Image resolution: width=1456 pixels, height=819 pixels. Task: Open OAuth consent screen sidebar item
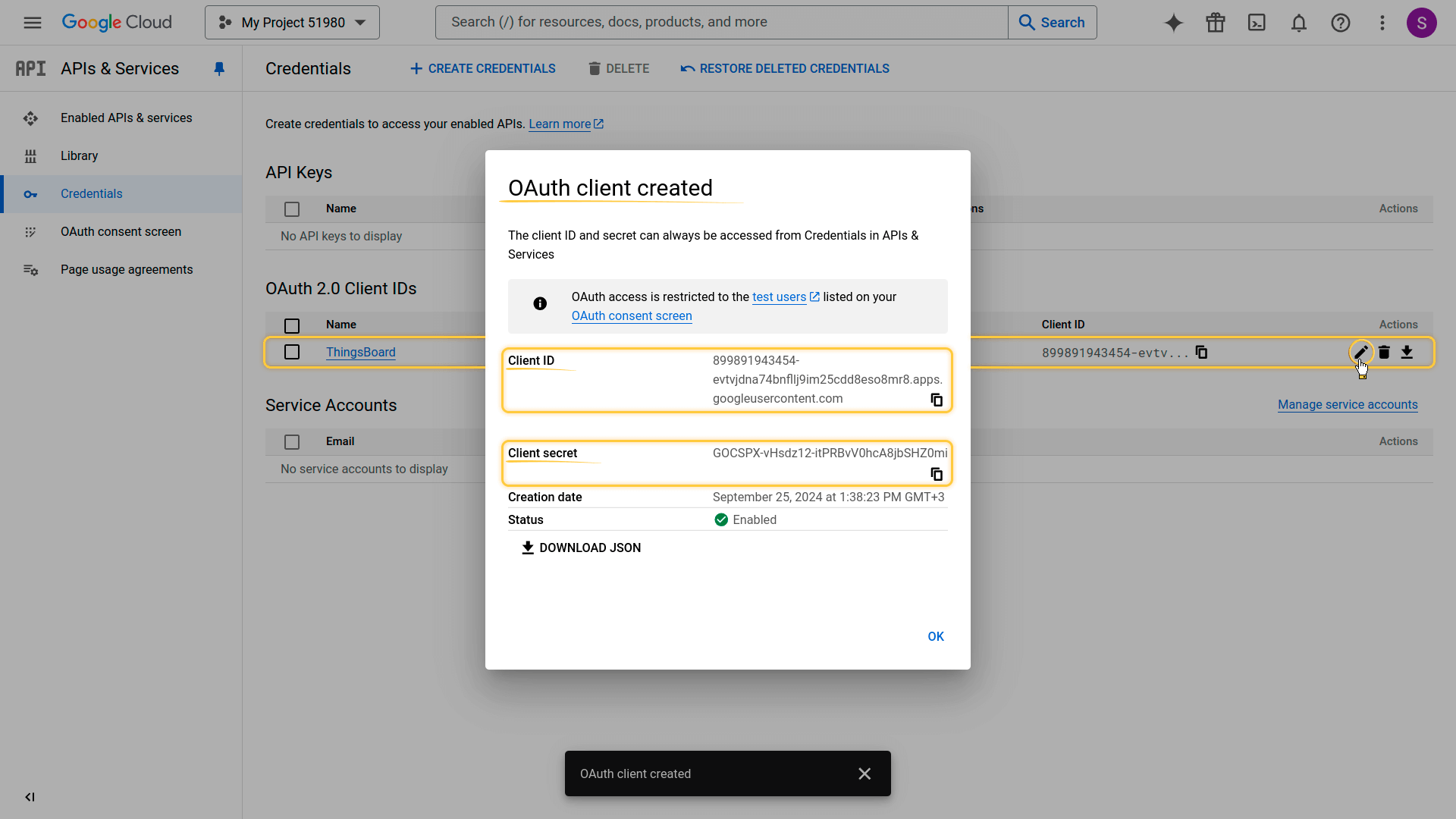121,231
